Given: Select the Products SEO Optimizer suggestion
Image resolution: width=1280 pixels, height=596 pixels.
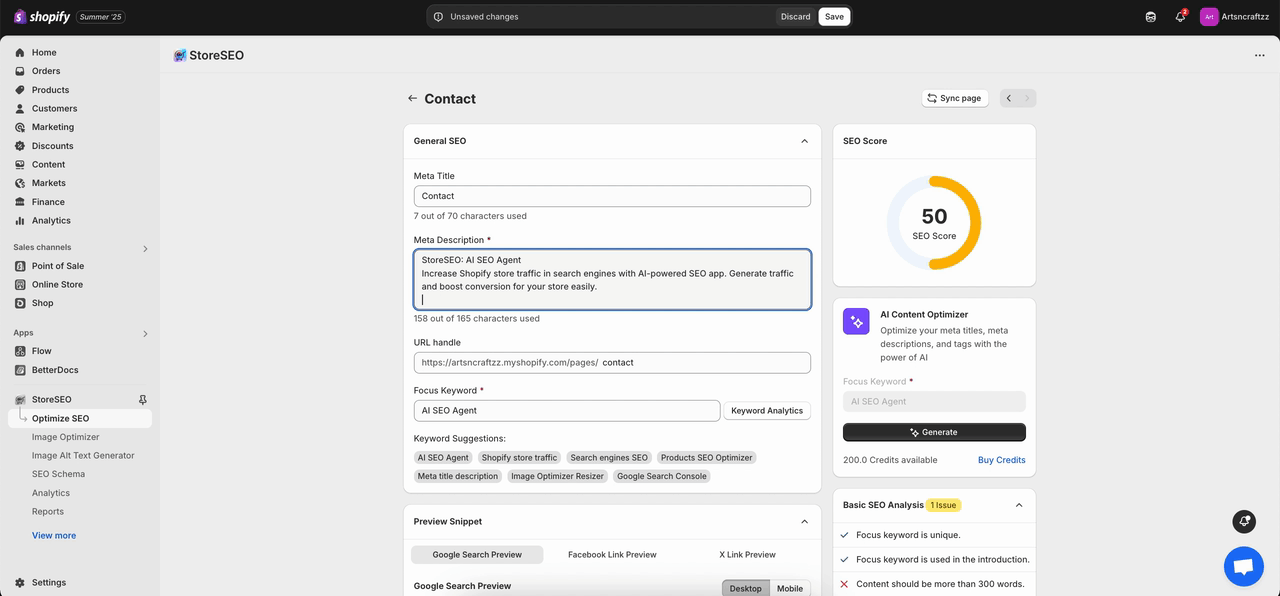Looking at the screenshot, I should 706,457.
